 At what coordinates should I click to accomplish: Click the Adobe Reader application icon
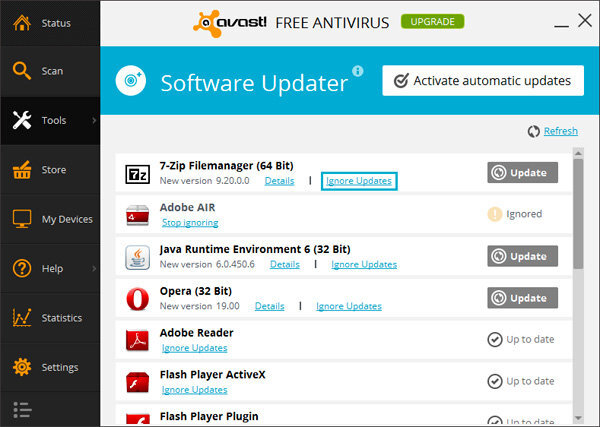tap(138, 341)
